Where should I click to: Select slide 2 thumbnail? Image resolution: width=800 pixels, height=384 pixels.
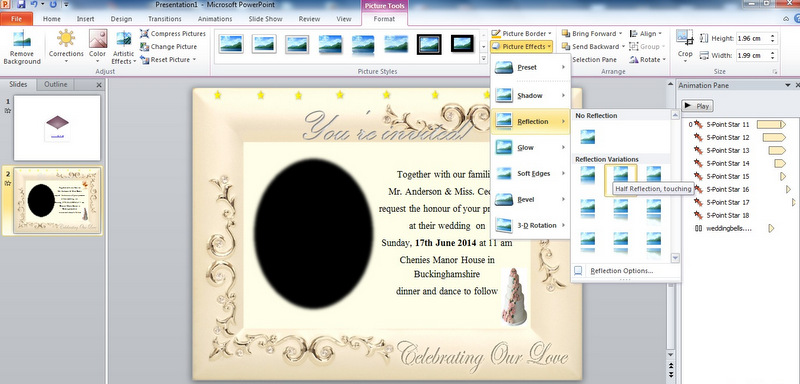coord(57,200)
